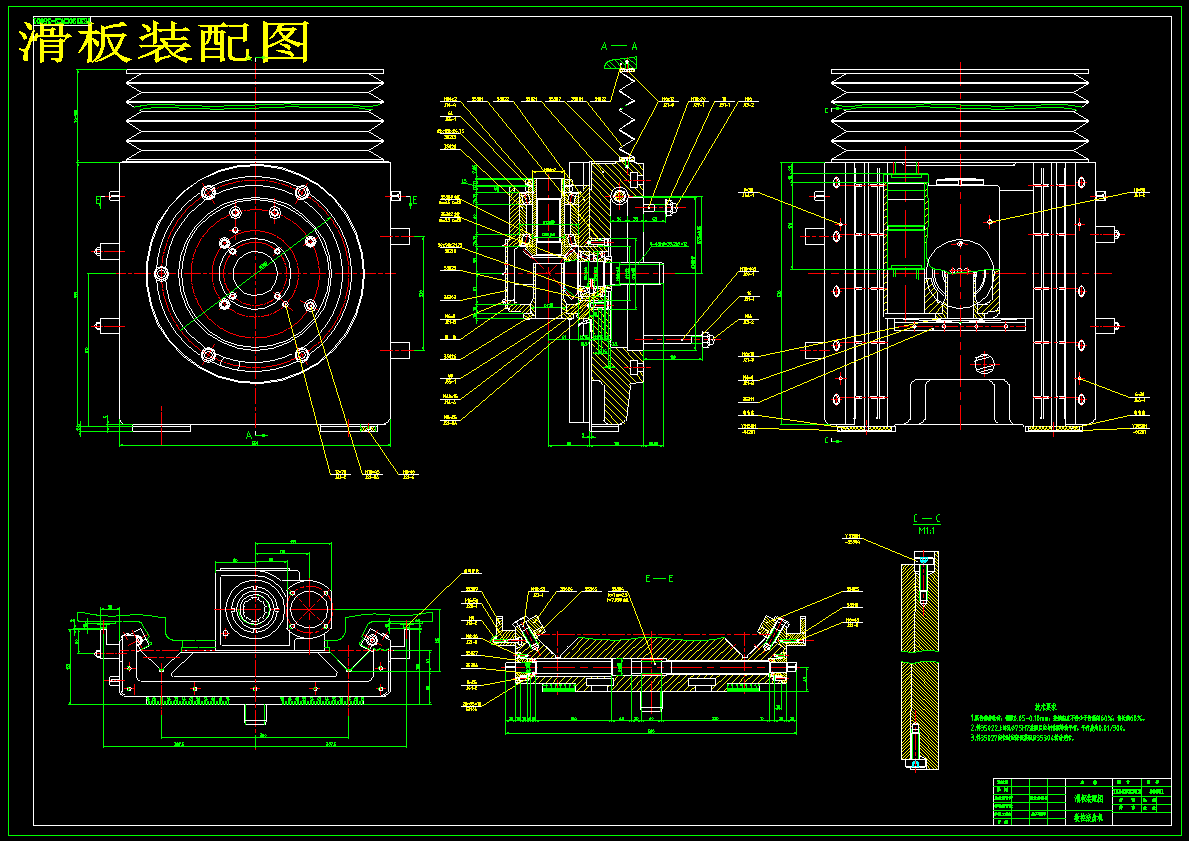Click the M1:1 scale text under C—C

(x=927, y=531)
